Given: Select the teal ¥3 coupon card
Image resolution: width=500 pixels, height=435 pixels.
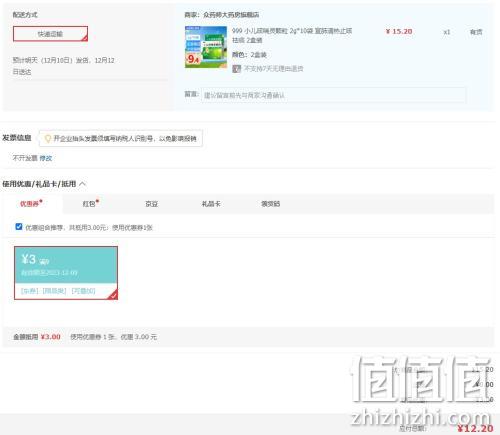Looking at the screenshot, I should (66, 273).
